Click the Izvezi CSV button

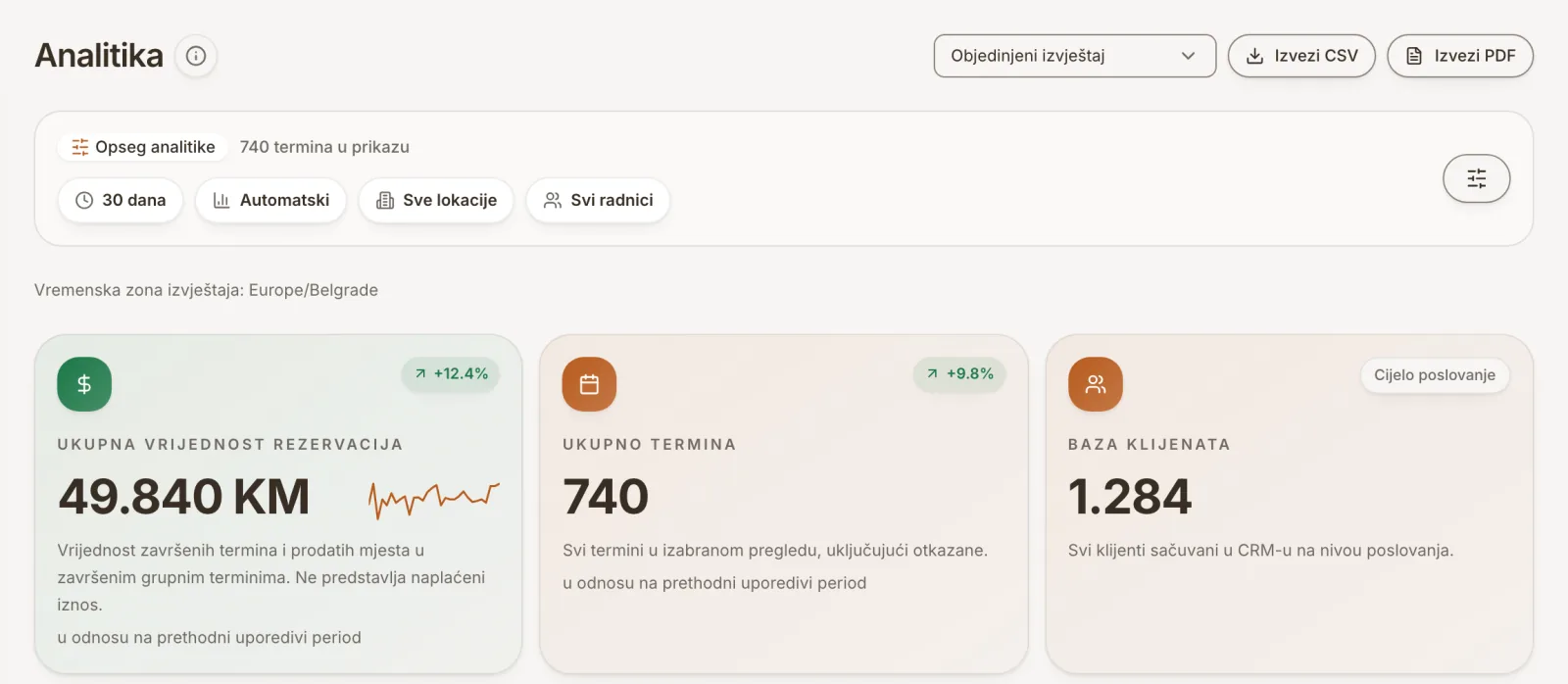pos(1301,56)
